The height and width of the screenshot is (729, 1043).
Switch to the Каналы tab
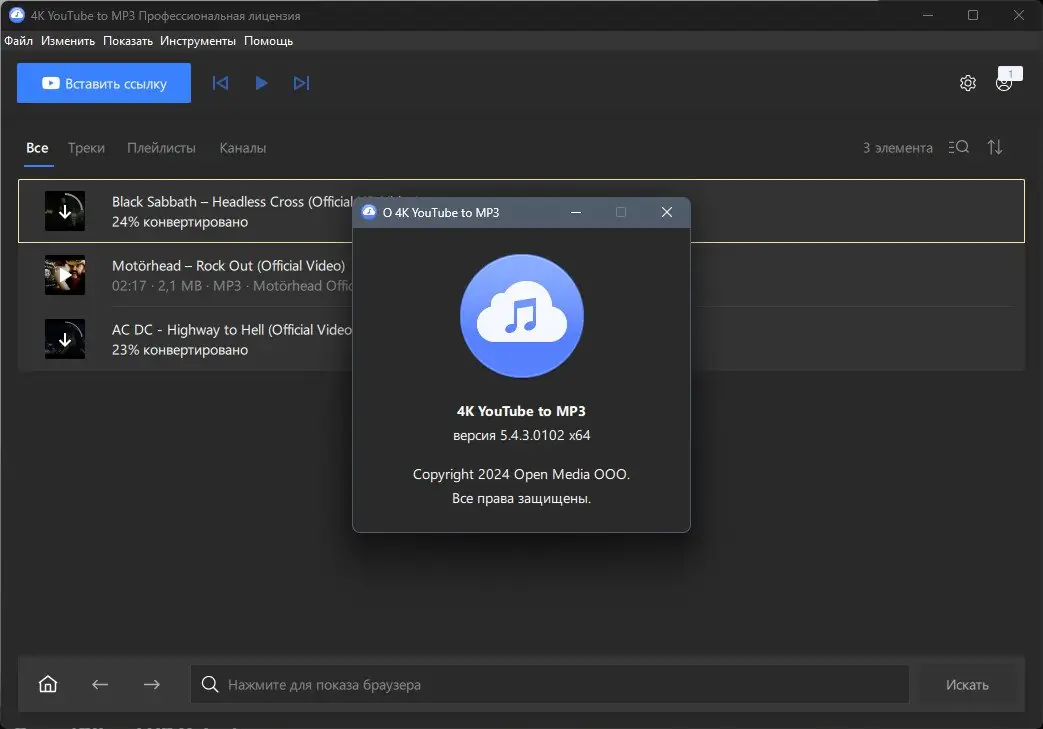pos(243,148)
